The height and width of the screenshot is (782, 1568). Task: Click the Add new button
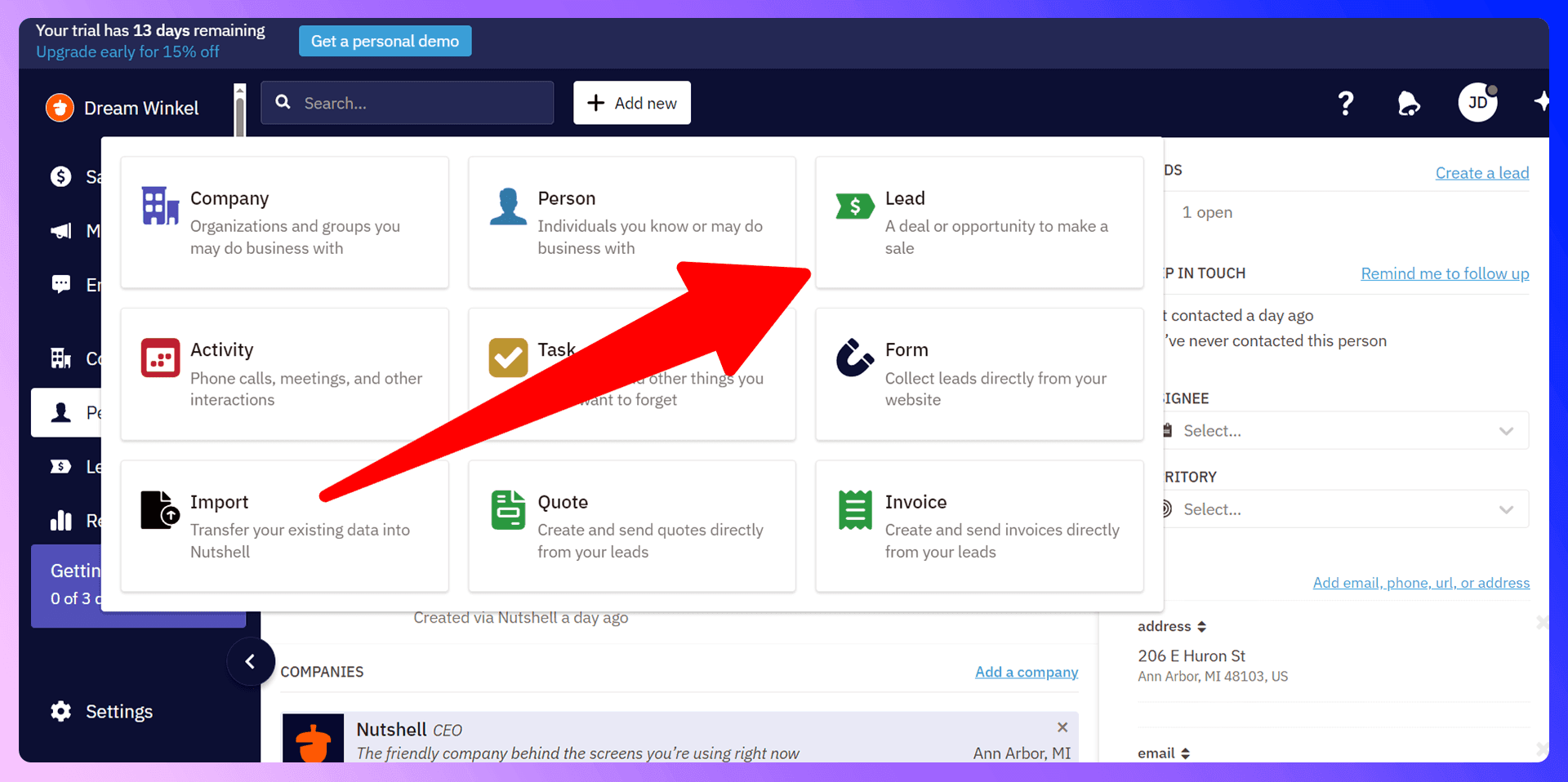[x=632, y=103]
